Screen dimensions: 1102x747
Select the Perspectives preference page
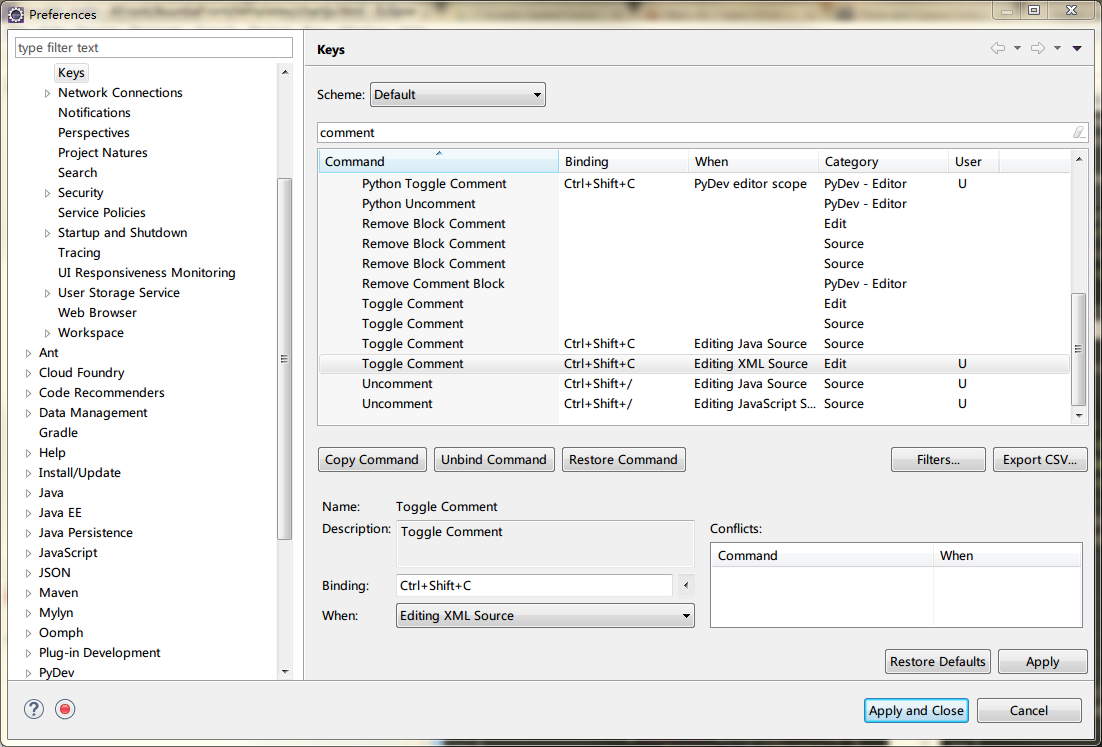pyautogui.click(x=93, y=133)
